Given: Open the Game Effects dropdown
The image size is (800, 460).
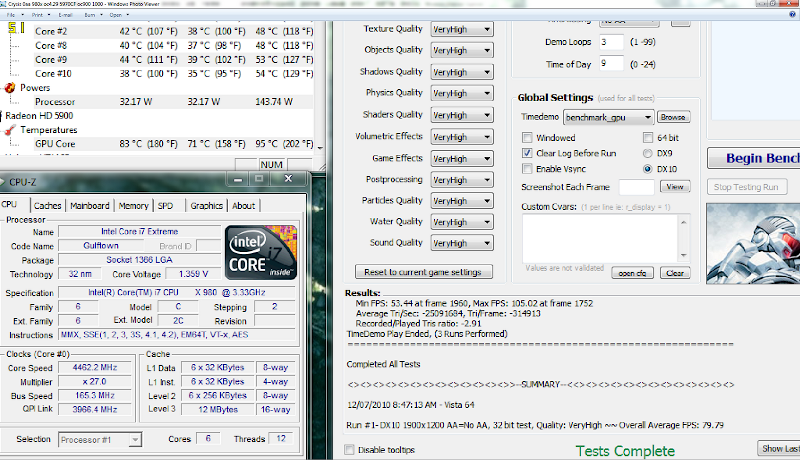Looking at the screenshot, I should pos(462,159).
